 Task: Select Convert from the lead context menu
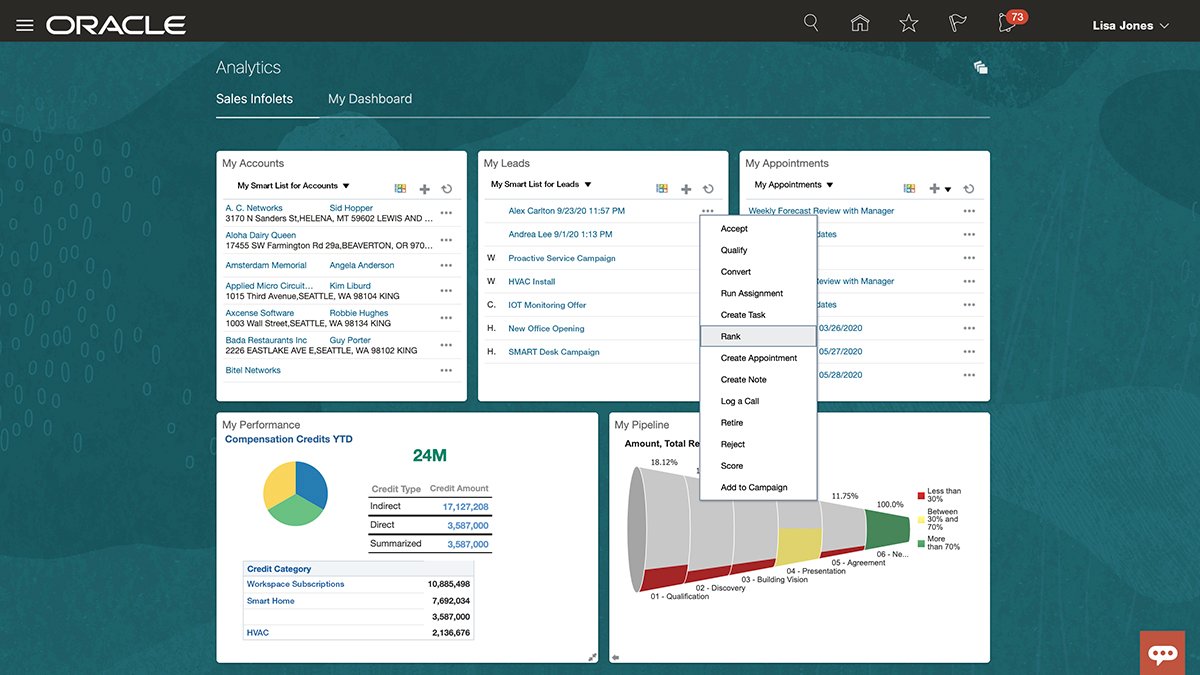(x=736, y=271)
